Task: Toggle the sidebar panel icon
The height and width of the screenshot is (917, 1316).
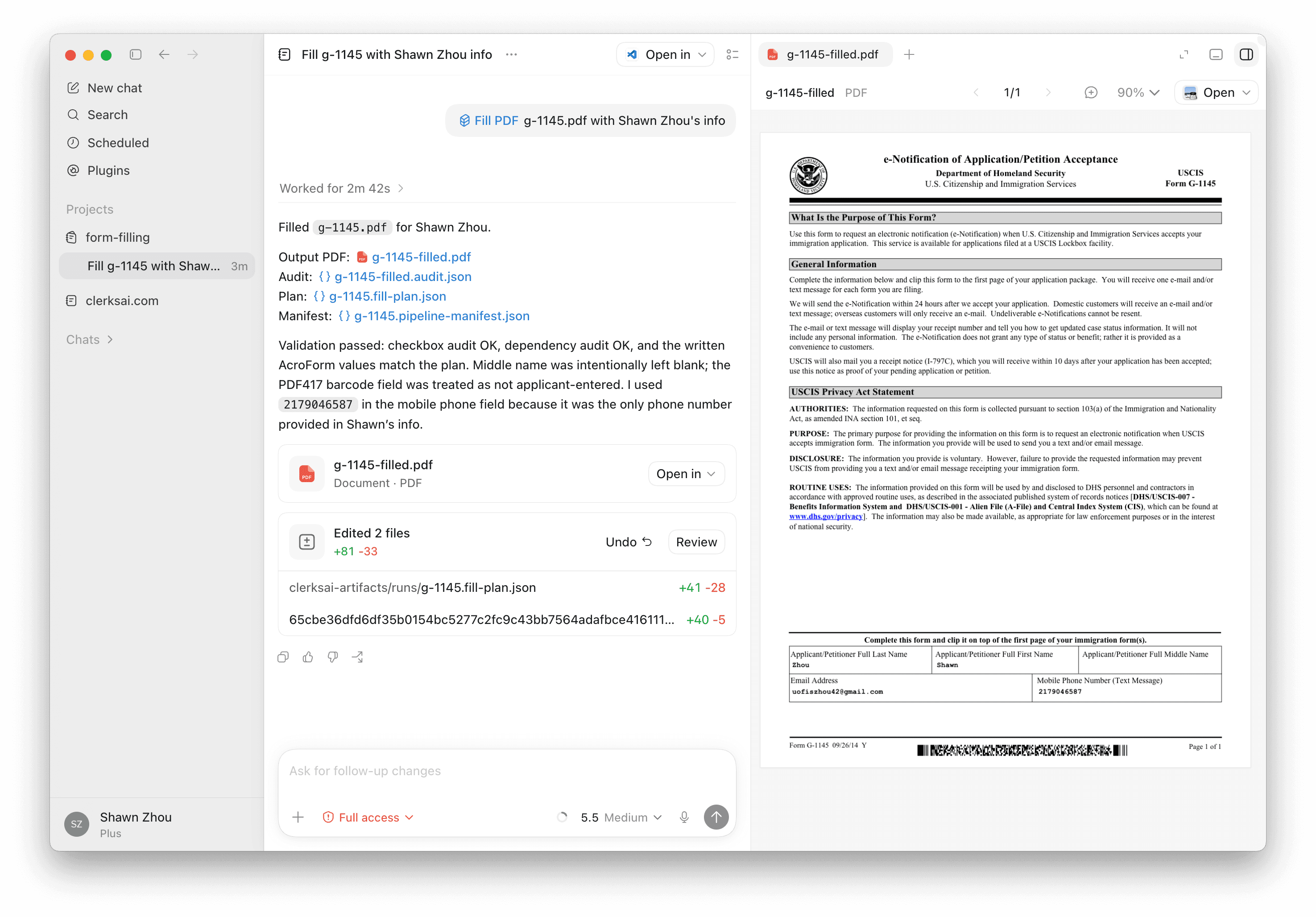Action: pyautogui.click(x=136, y=54)
